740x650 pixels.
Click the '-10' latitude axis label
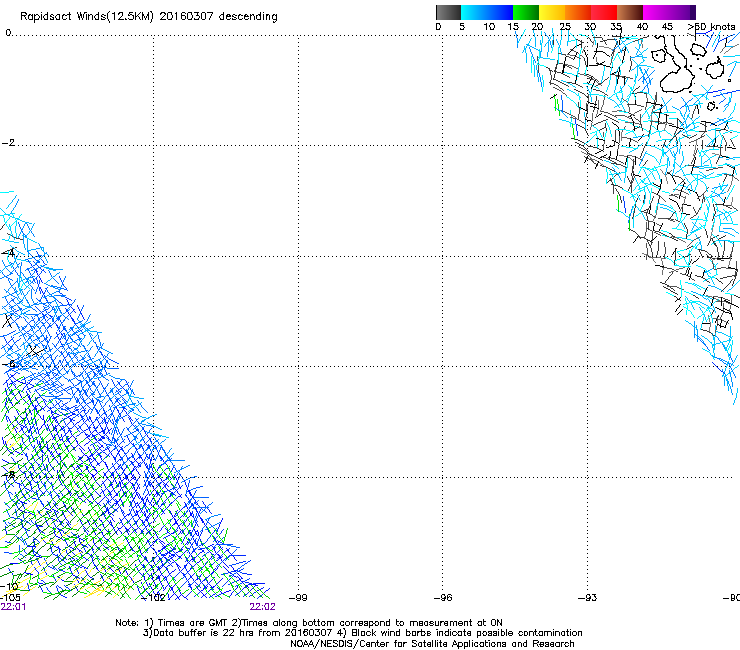coord(9,586)
